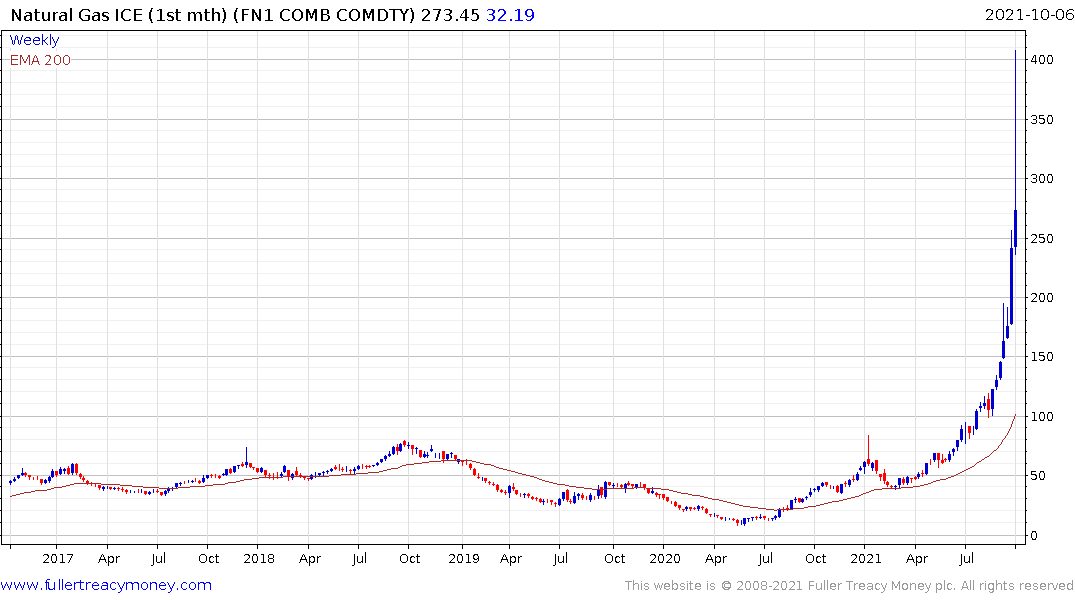Select the peak spike wick near 400
This screenshot has width=1075, height=600.
pyautogui.click(x=1015, y=130)
